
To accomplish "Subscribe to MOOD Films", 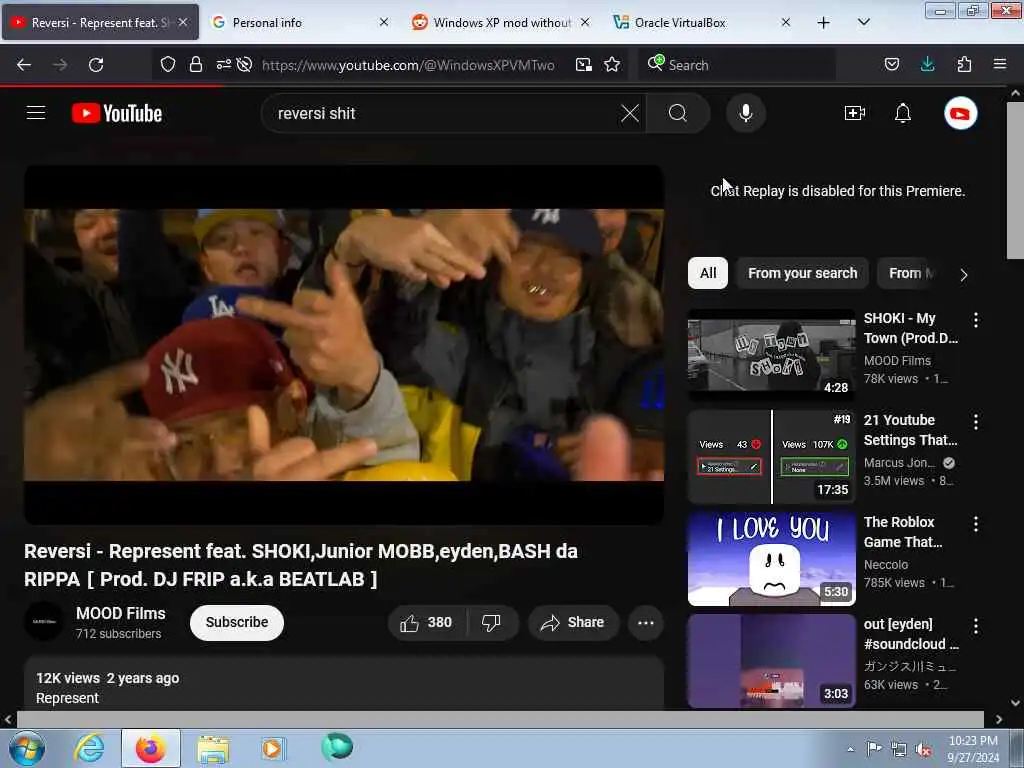I will pyautogui.click(x=236, y=622).
